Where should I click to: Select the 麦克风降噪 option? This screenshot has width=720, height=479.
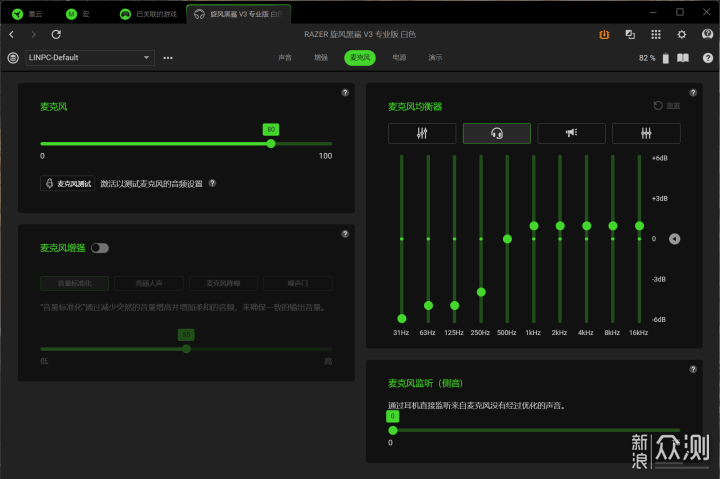pyautogui.click(x=223, y=283)
